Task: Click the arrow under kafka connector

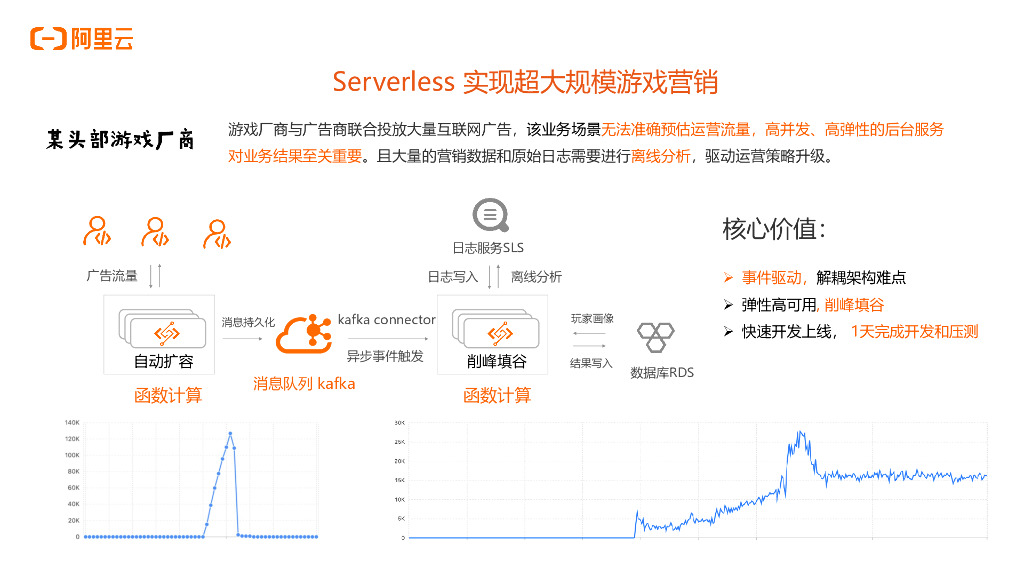Action: click(388, 338)
